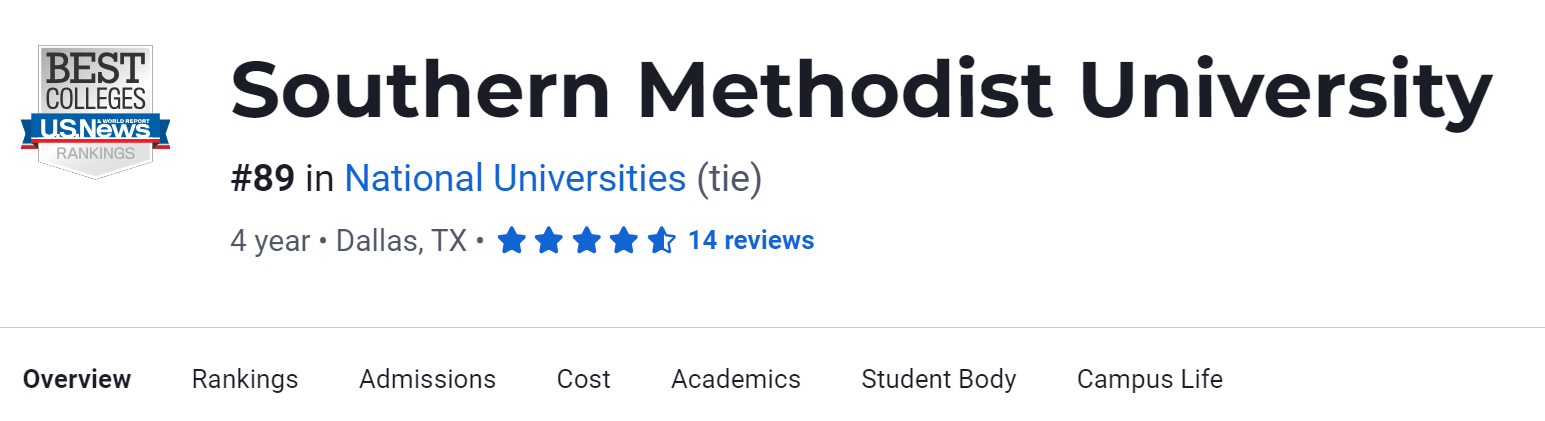
Task: Click the Dallas, TX location text
Action: tap(401, 241)
